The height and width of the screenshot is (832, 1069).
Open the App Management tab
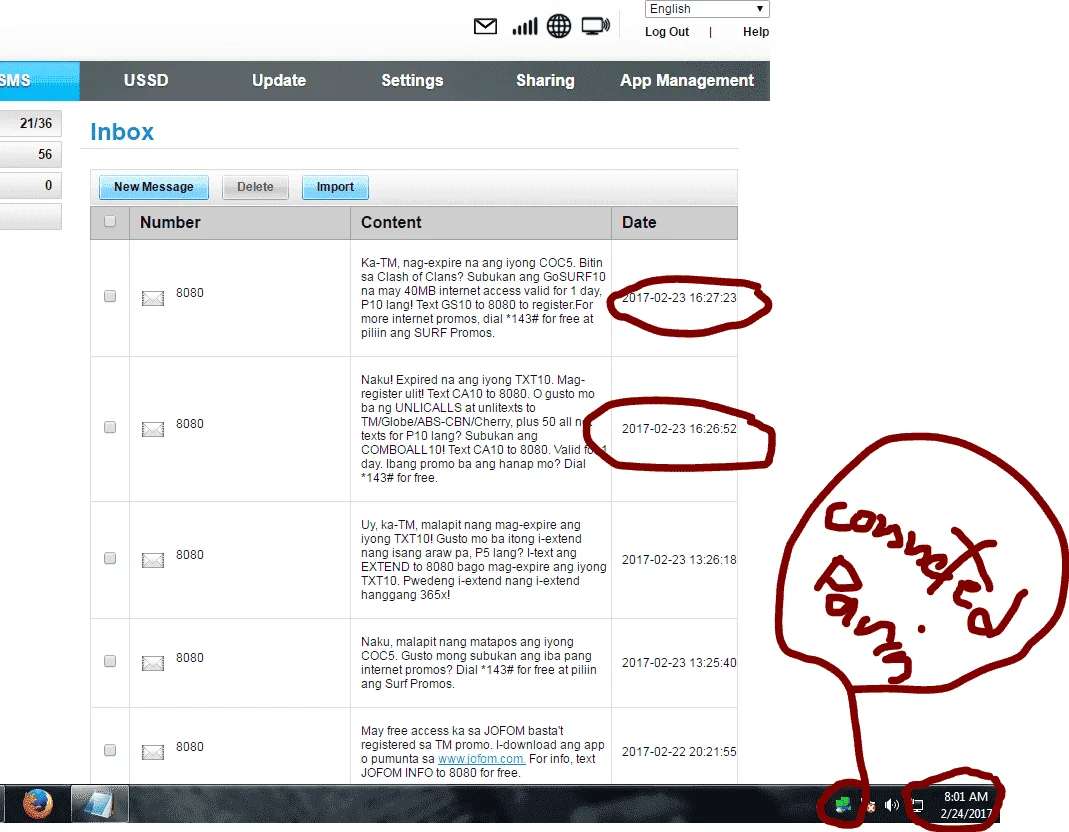687,80
